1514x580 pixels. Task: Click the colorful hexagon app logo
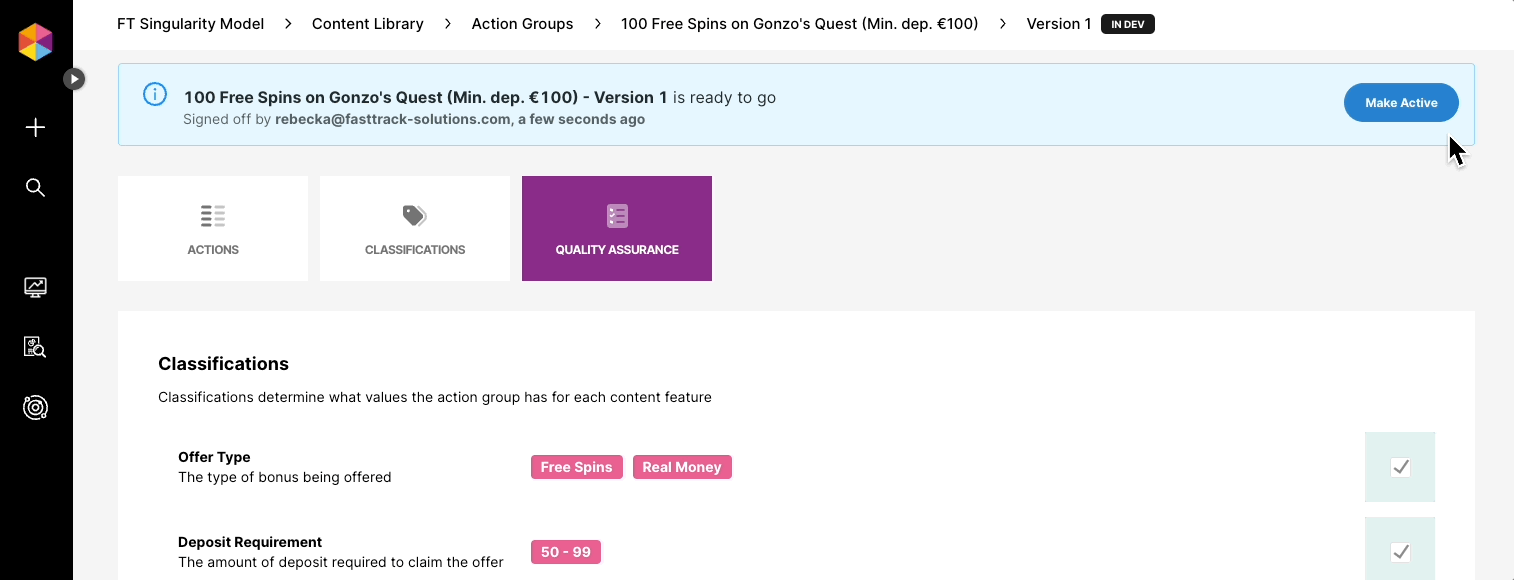click(36, 42)
